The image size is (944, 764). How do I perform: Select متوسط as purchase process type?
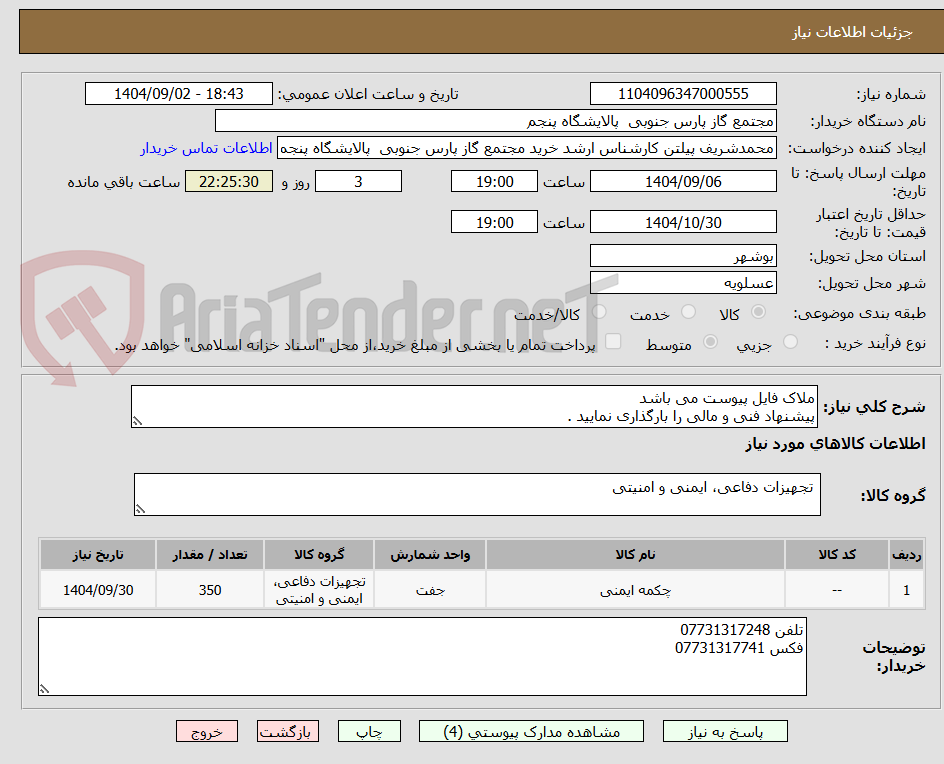click(711, 341)
